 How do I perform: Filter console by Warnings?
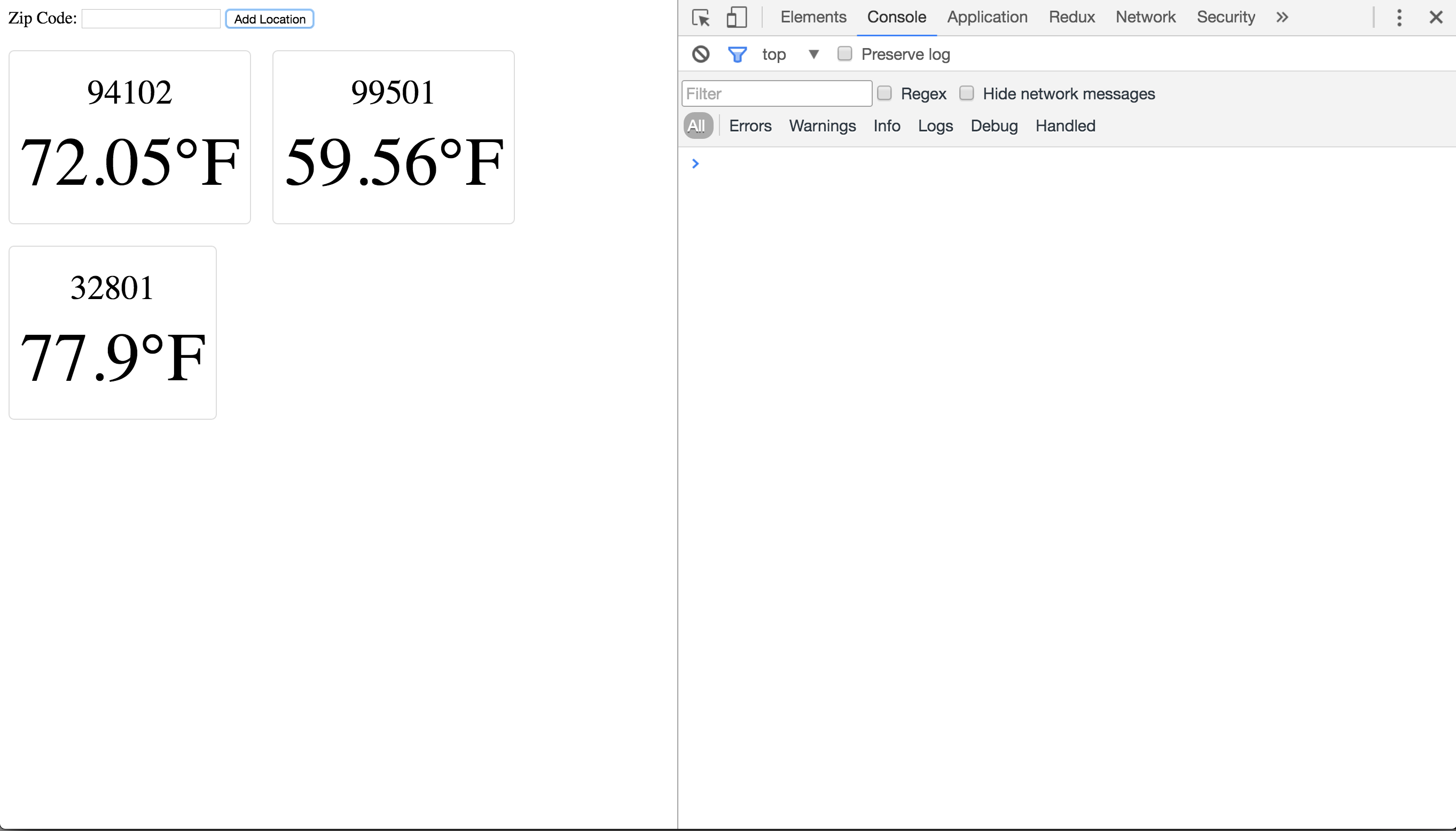tap(822, 126)
